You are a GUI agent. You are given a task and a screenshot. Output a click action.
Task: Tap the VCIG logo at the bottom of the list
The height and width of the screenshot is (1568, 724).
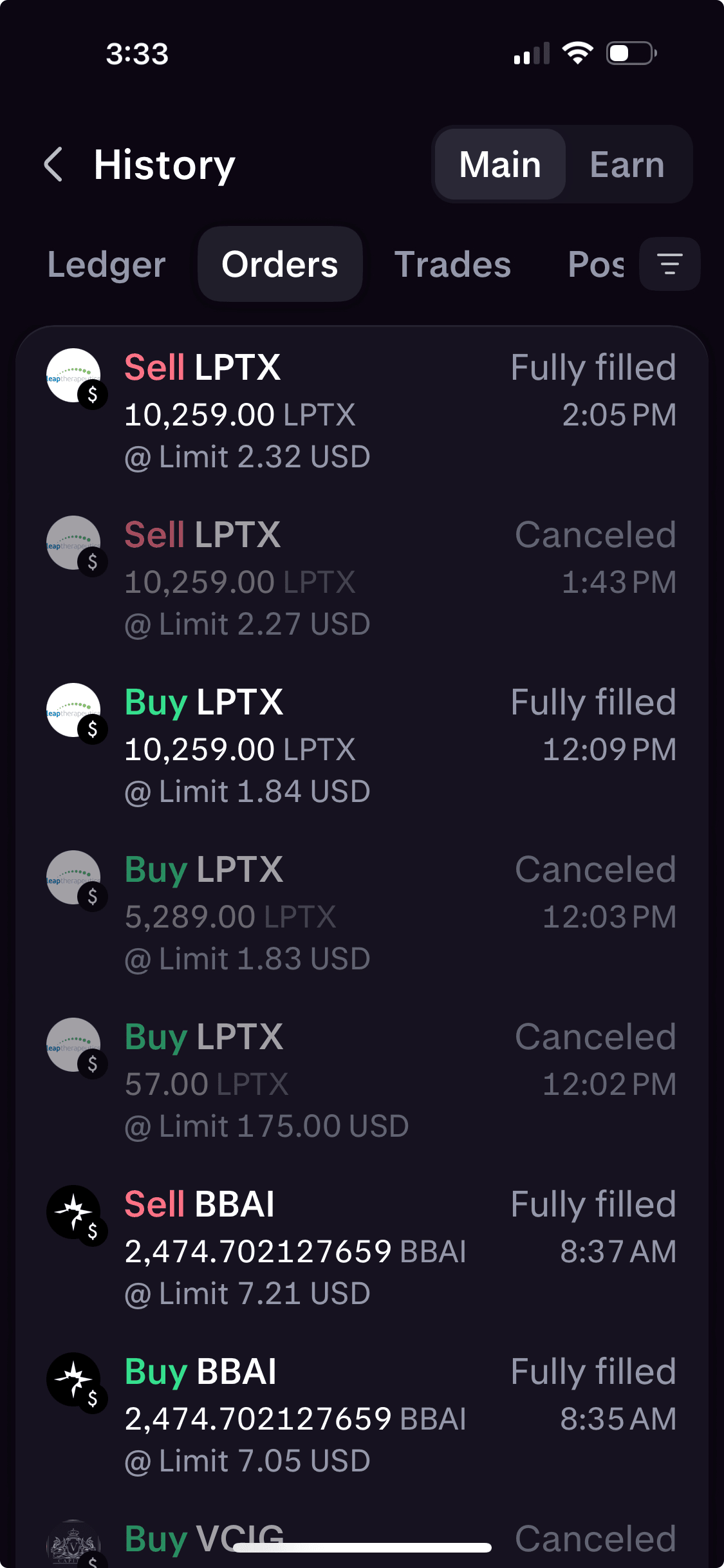click(x=74, y=1545)
